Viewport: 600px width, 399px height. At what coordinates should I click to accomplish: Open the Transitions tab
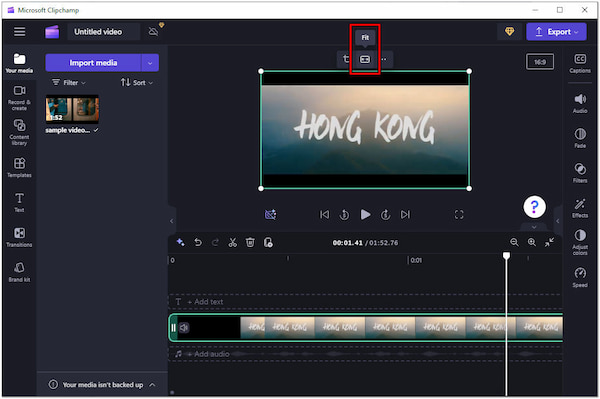(x=19, y=237)
